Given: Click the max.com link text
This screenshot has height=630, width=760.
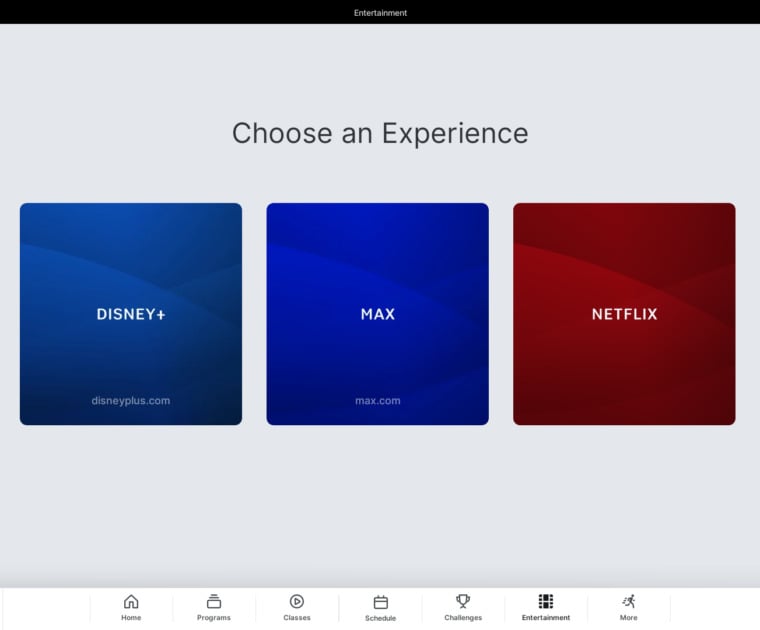Looking at the screenshot, I should pos(378,401).
